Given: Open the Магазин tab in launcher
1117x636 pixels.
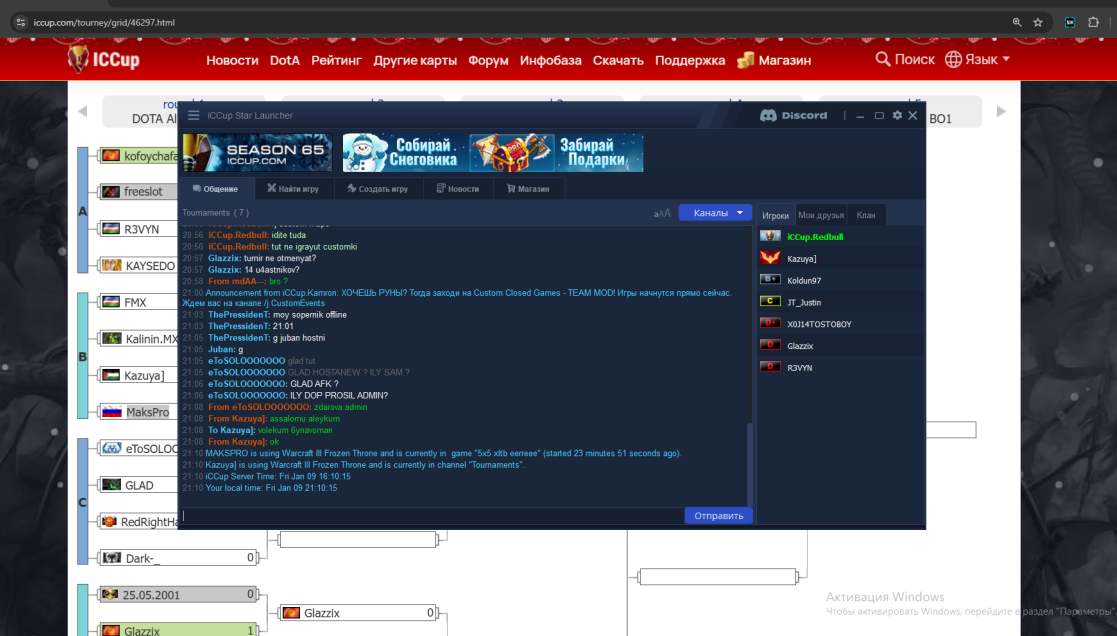Looking at the screenshot, I should click(528, 189).
